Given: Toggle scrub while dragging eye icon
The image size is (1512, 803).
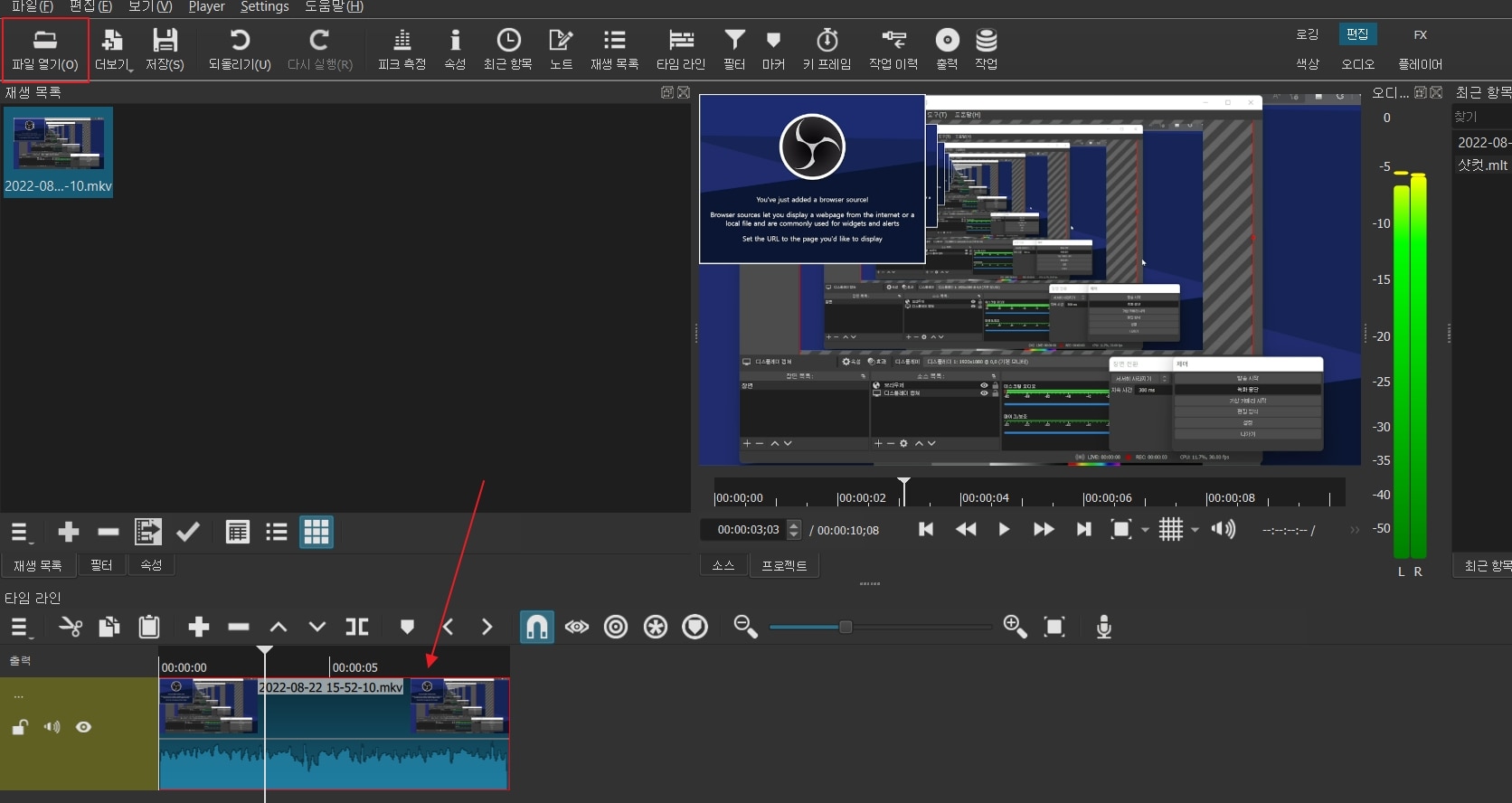Looking at the screenshot, I should (x=577, y=627).
